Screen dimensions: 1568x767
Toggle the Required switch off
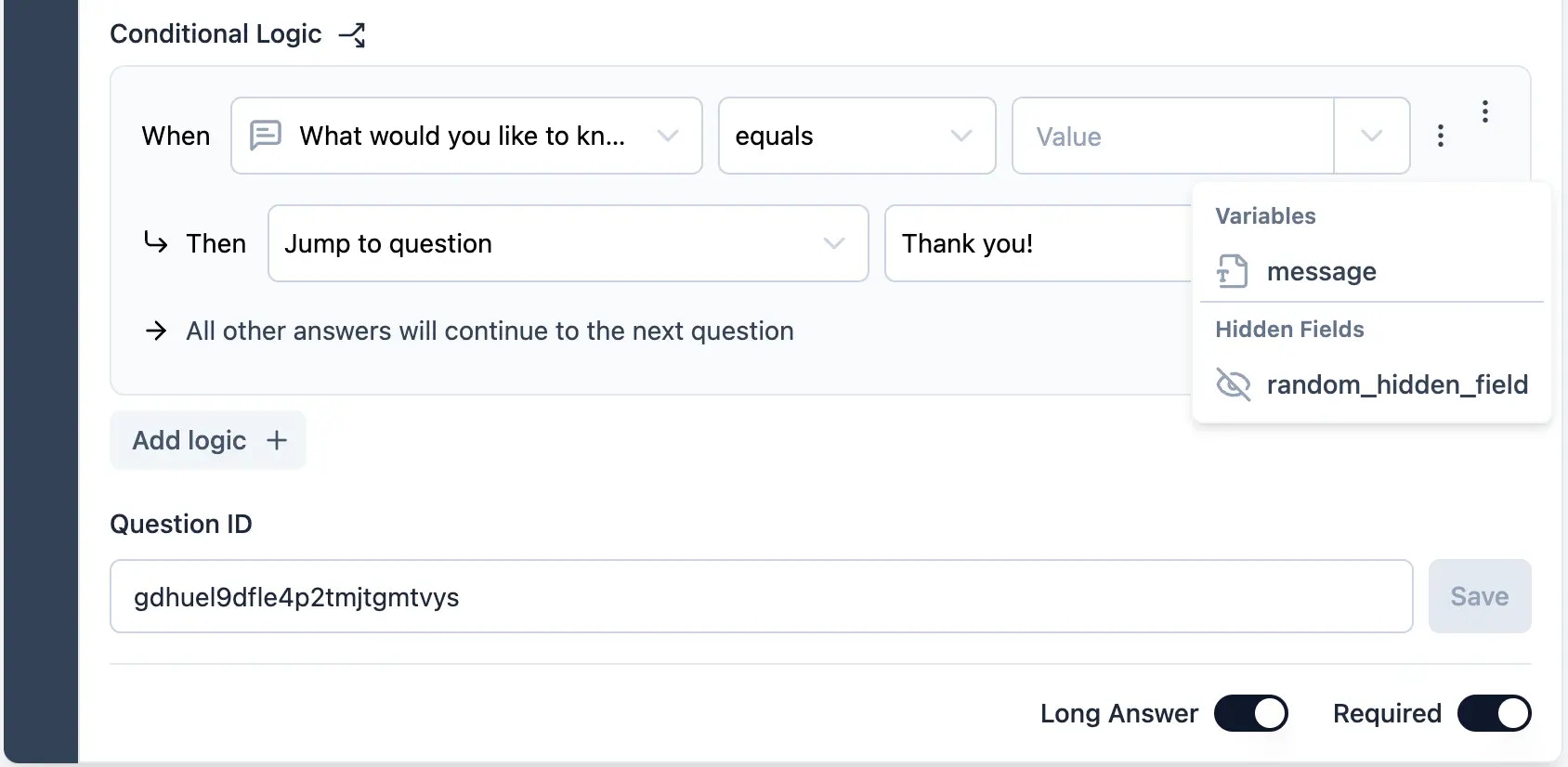(1494, 713)
